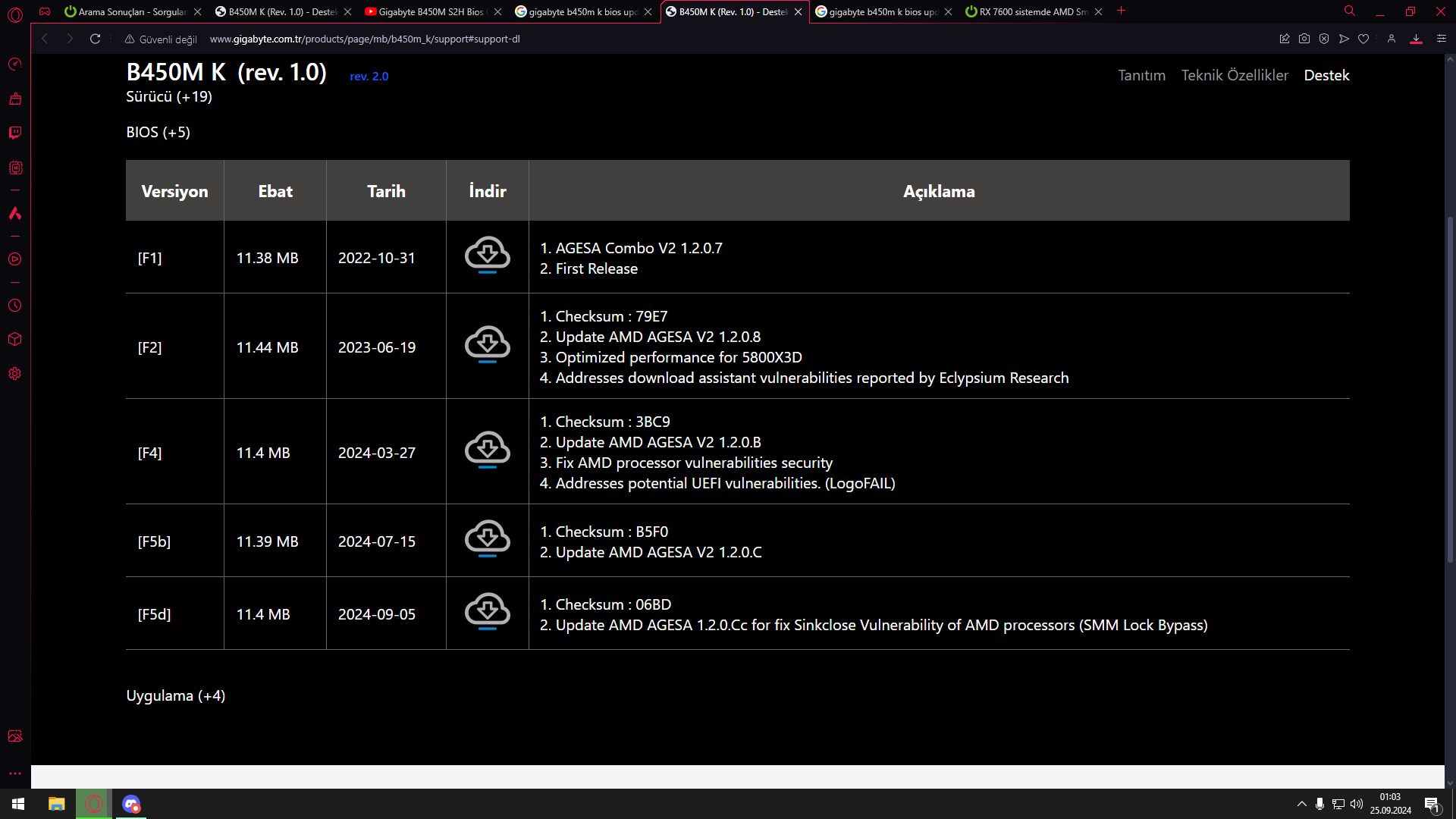Open History clock icon in sidebar
This screenshot has height=819, width=1456.
pos(15,306)
